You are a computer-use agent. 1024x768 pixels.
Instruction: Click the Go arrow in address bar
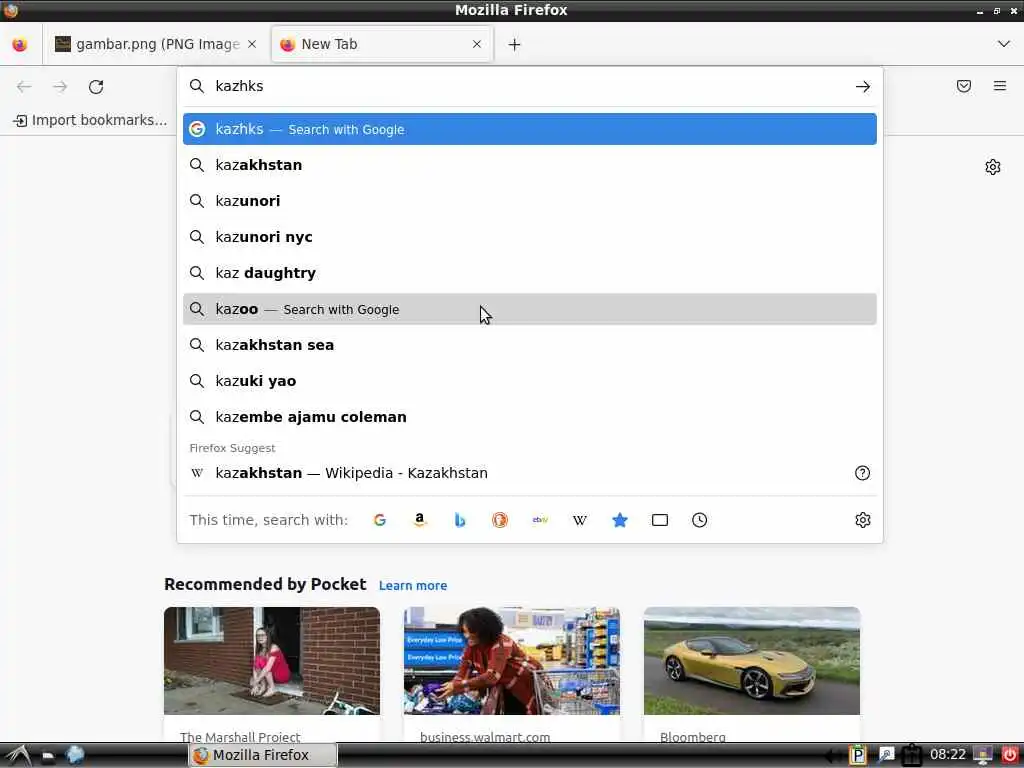(x=863, y=86)
